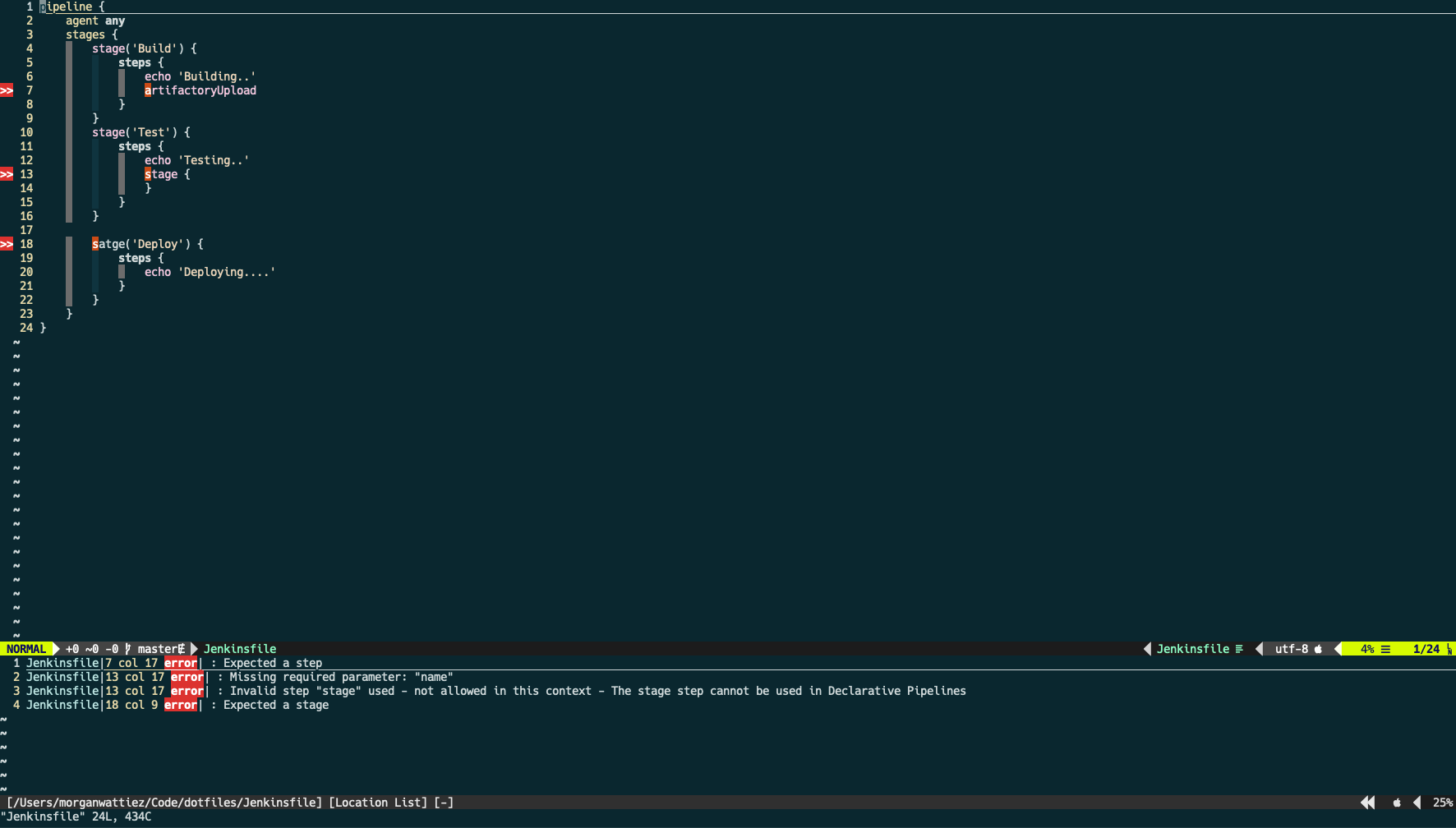Click the 'steps {' text on line 5
Screen dimensions: 1456x828
coord(141,62)
